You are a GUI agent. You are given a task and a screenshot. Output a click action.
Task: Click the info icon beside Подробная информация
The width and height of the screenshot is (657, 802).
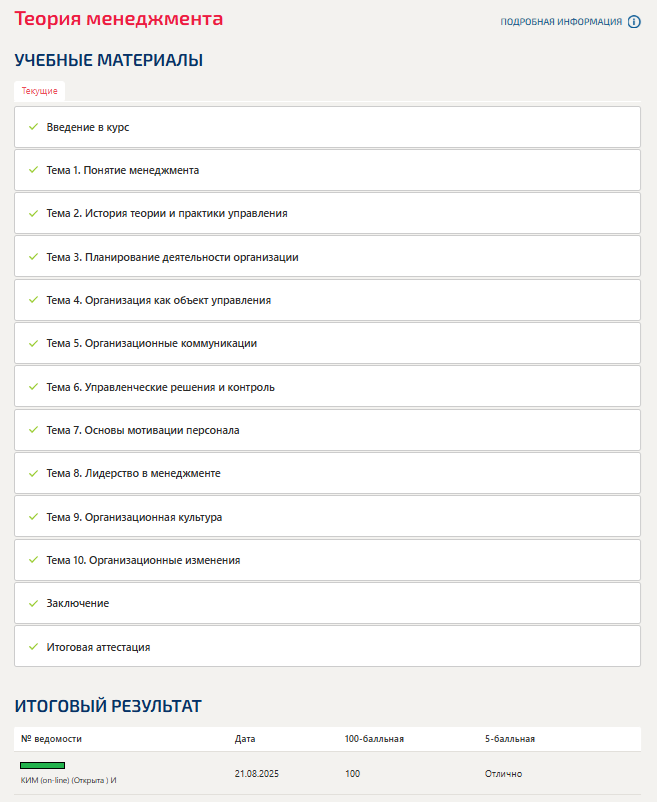(634, 22)
